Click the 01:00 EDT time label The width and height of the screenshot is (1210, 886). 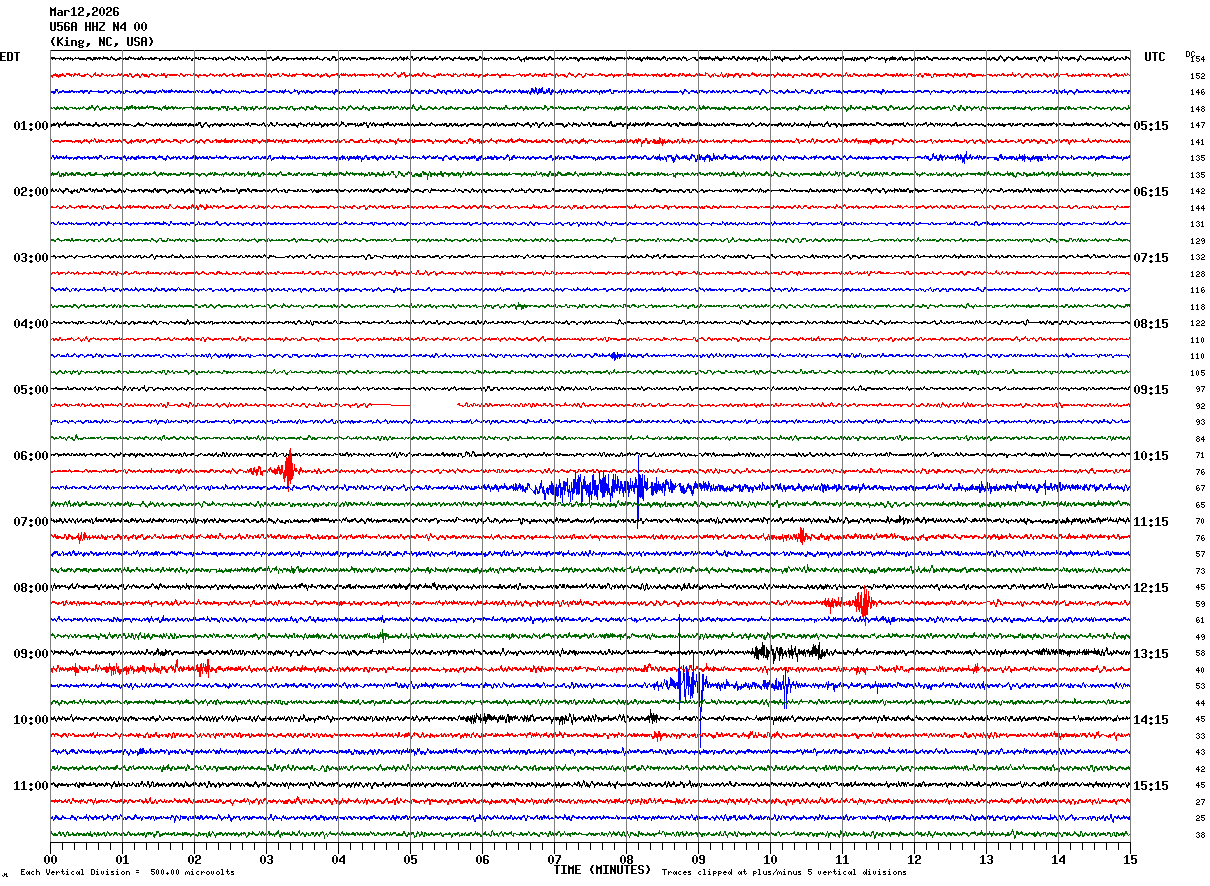pyautogui.click(x=30, y=126)
